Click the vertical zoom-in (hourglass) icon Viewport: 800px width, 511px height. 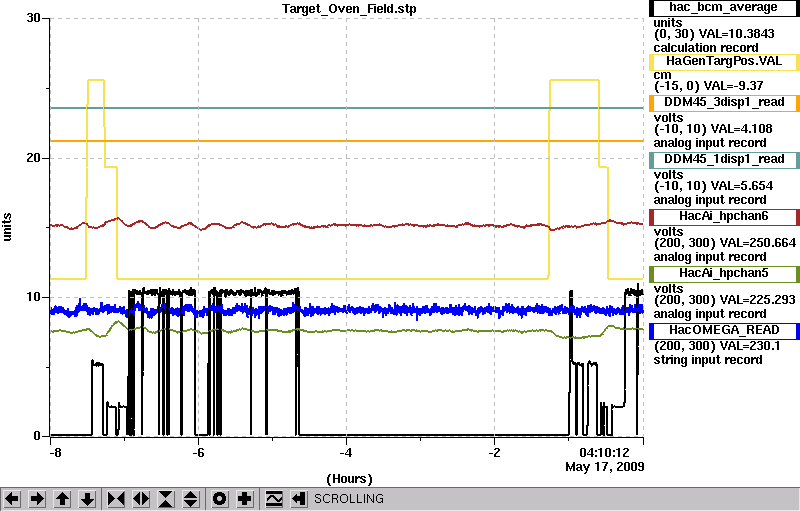[166, 498]
